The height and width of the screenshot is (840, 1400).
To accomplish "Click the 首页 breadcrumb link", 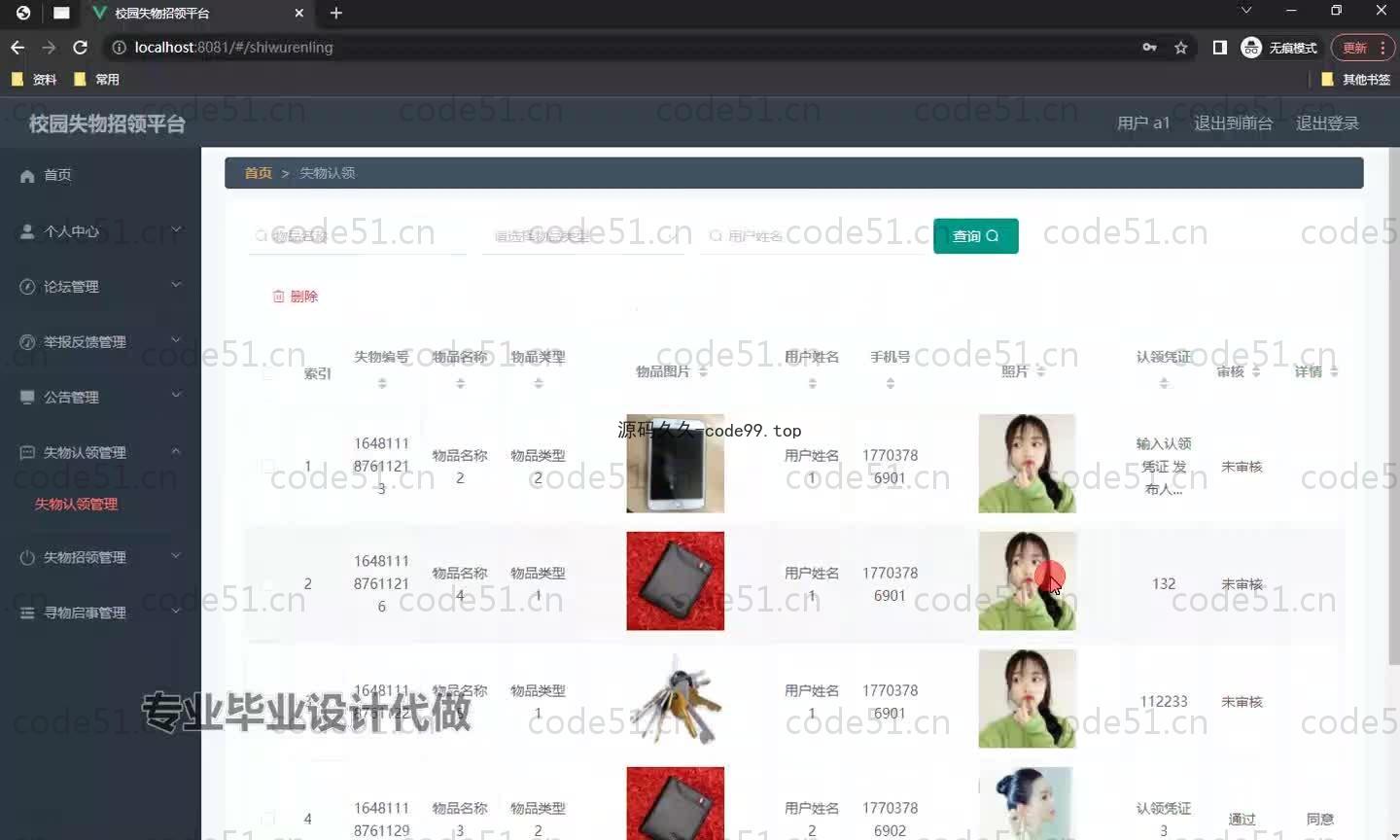I will [258, 173].
